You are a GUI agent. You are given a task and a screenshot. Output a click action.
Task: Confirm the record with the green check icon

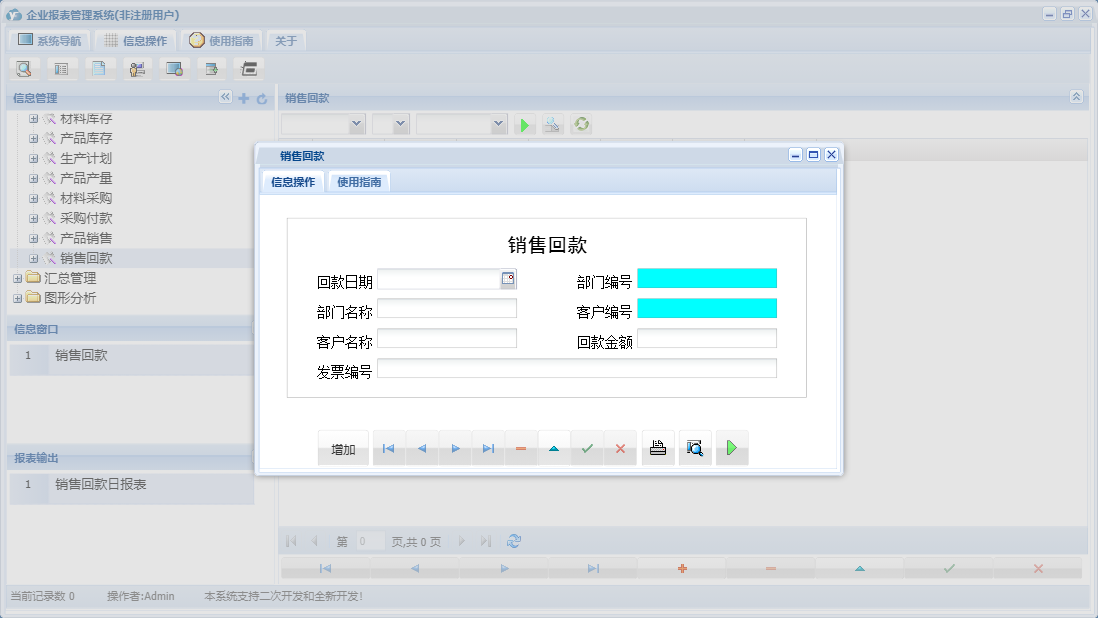pos(587,448)
